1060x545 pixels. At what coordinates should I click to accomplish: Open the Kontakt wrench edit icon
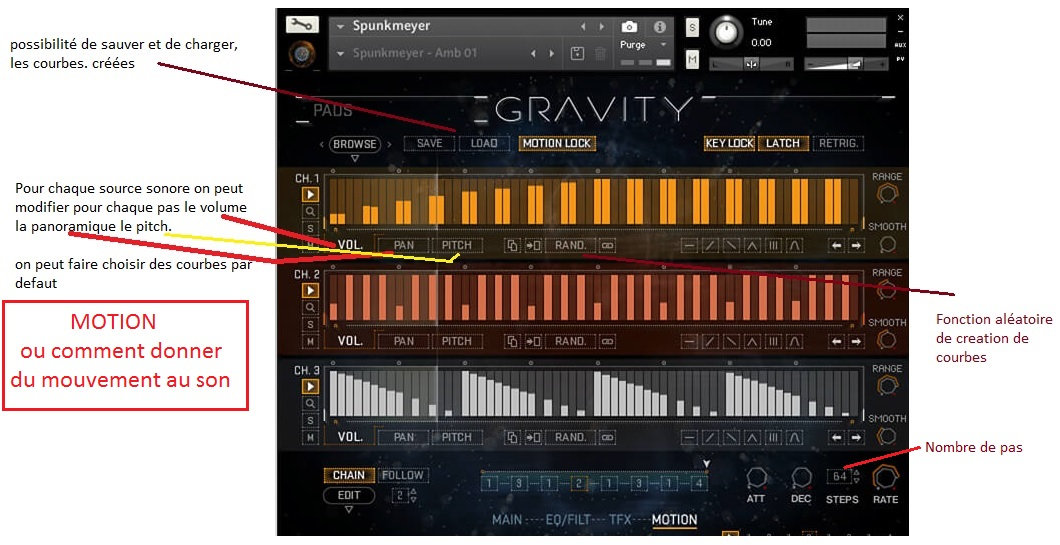click(x=302, y=25)
